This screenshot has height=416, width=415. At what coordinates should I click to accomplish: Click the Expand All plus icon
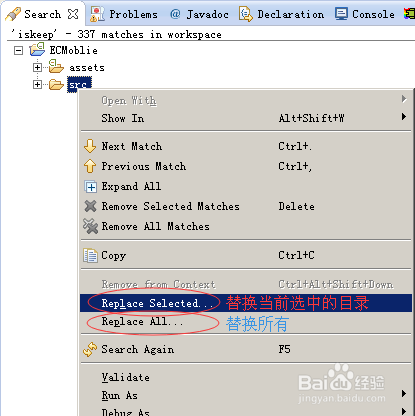coord(91,187)
